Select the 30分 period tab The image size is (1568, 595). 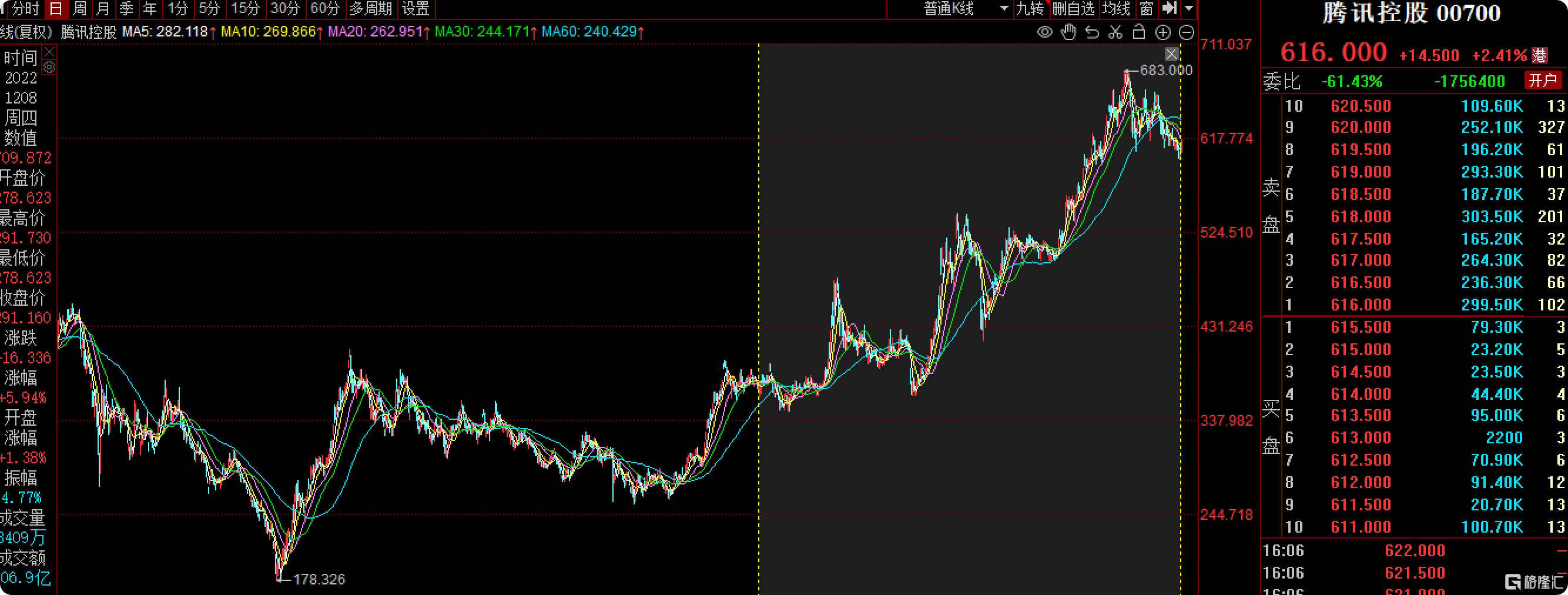[x=285, y=9]
